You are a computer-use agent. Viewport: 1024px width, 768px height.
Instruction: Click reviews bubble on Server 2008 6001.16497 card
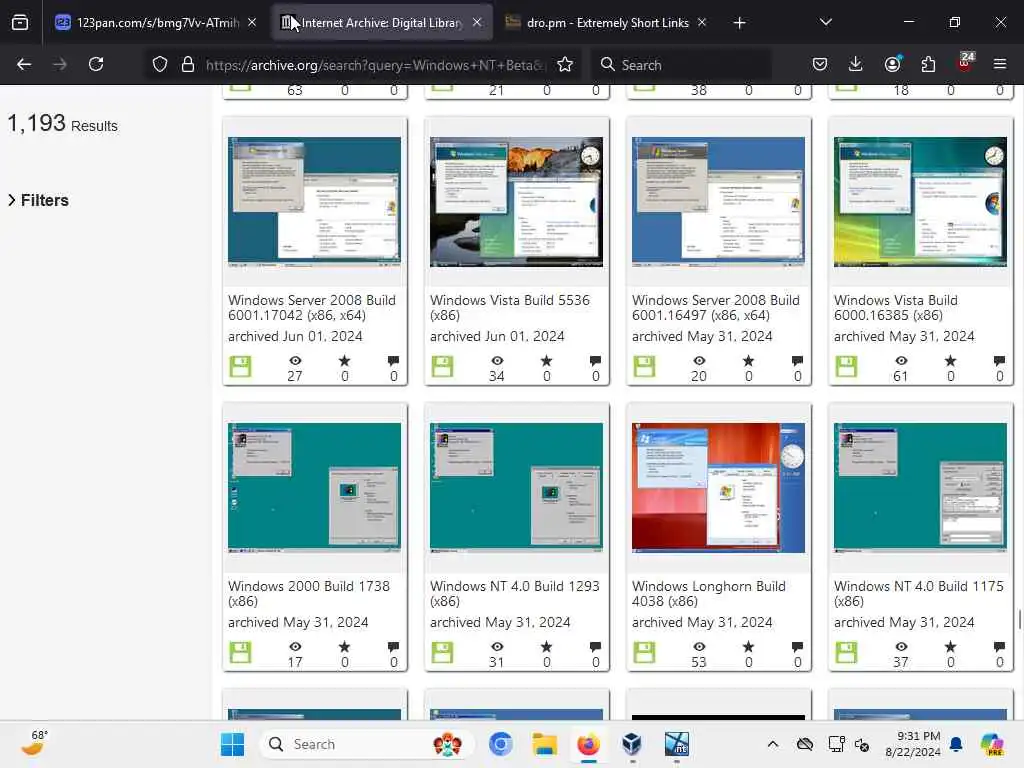click(x=797, y=360)
